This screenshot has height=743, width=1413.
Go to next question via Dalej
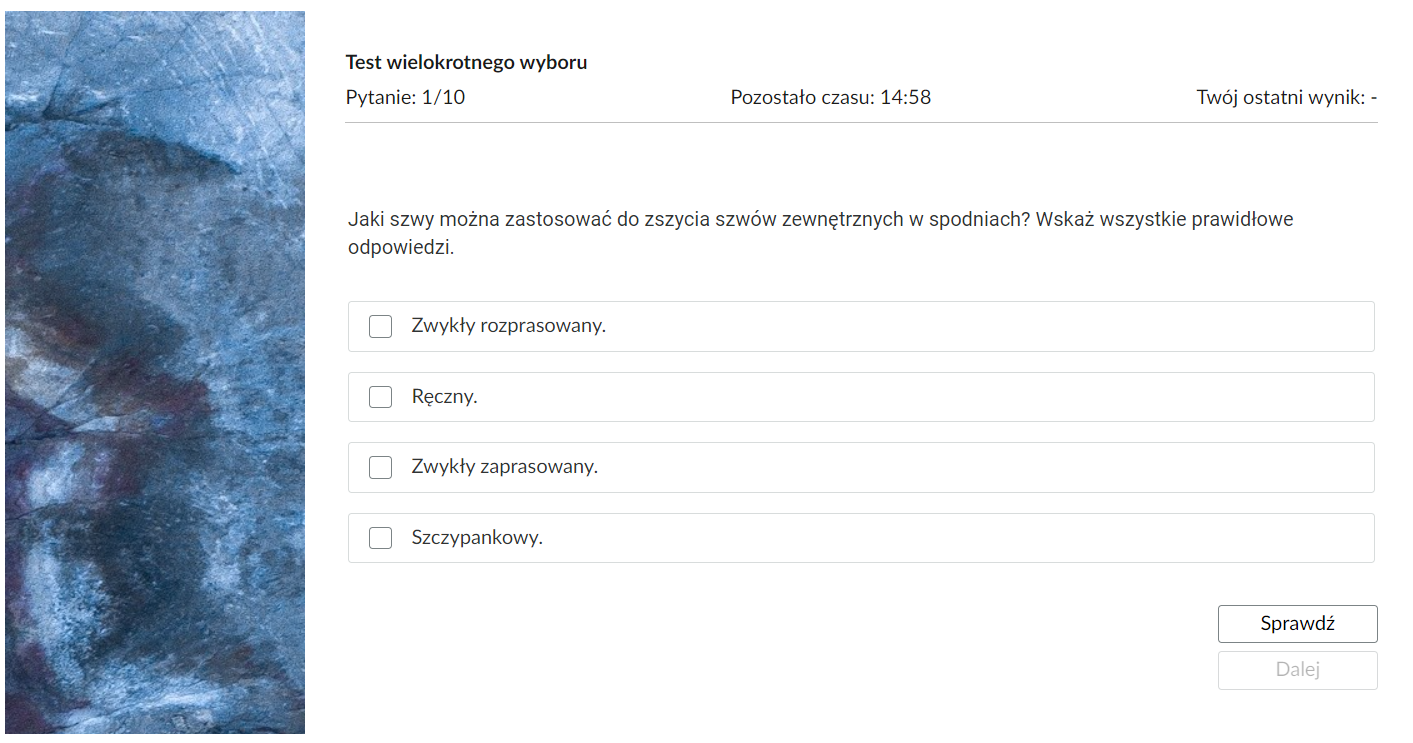(1297, 670)
